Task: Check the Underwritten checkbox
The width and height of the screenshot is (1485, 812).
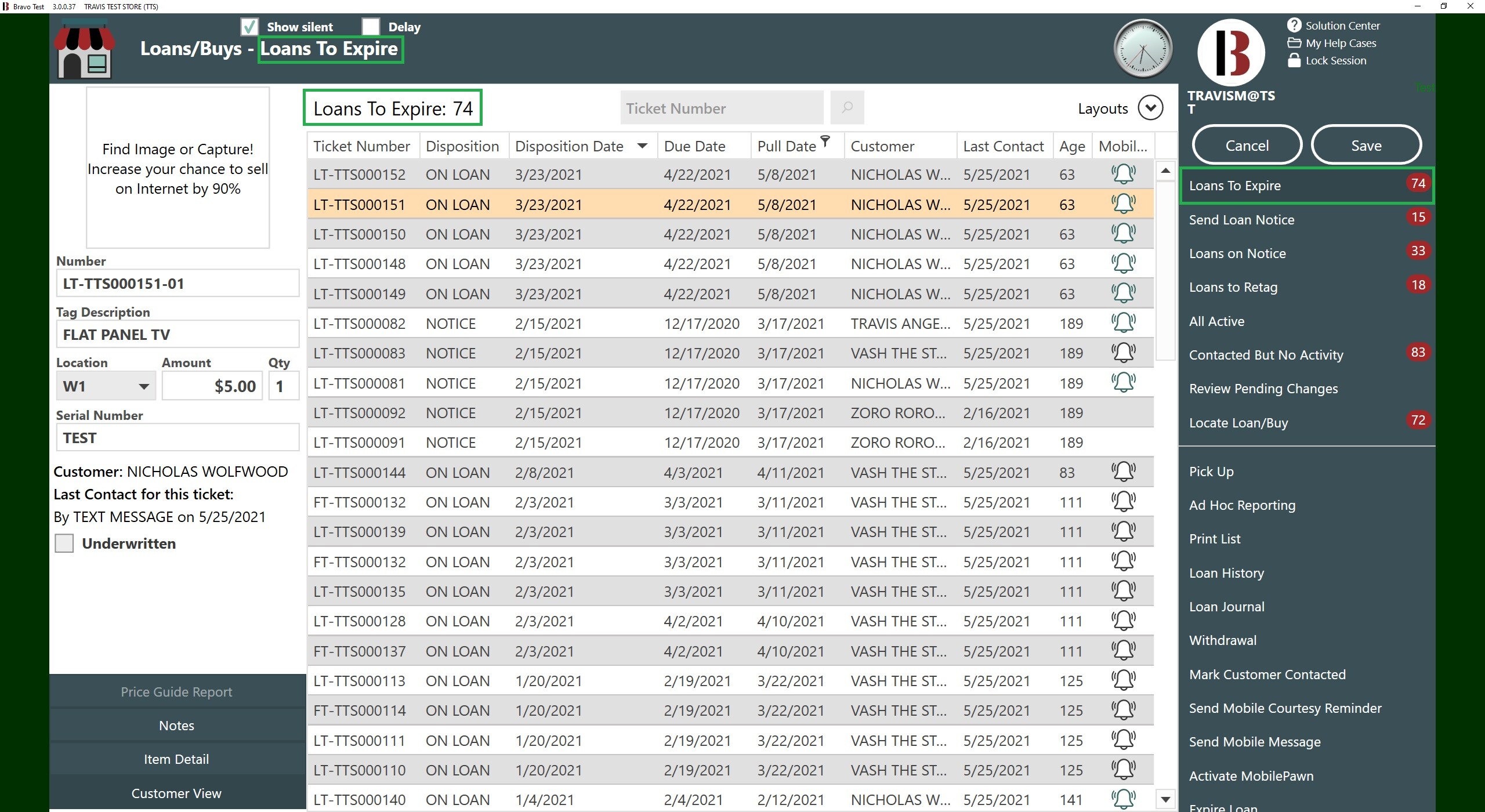Action: point(64,543)
